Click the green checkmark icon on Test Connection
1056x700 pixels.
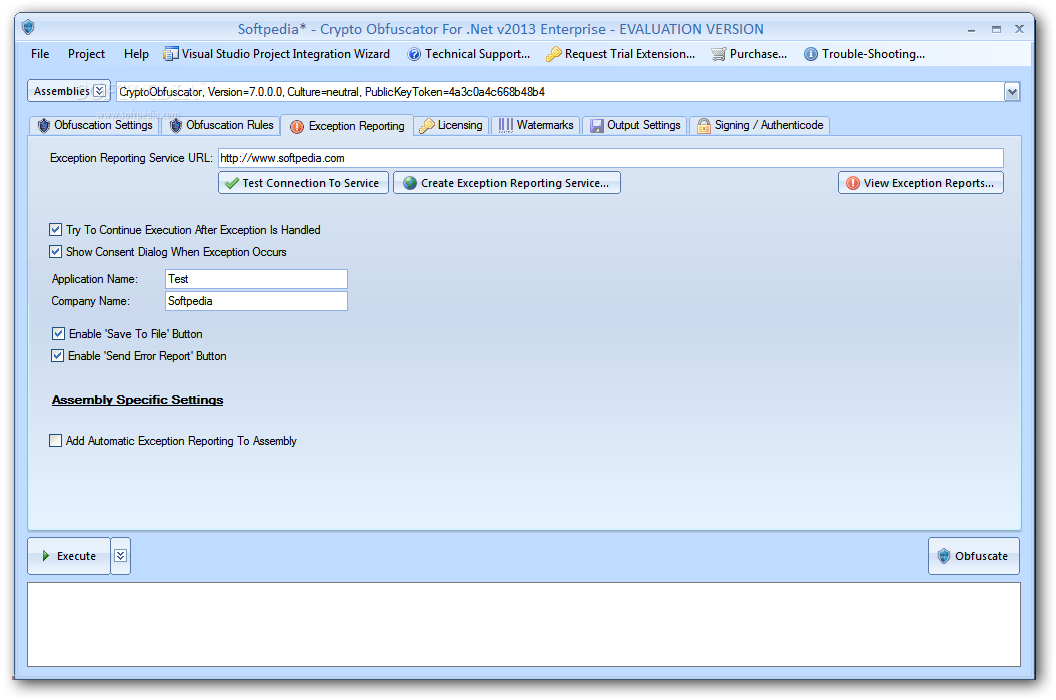click(x=232, y=183)
